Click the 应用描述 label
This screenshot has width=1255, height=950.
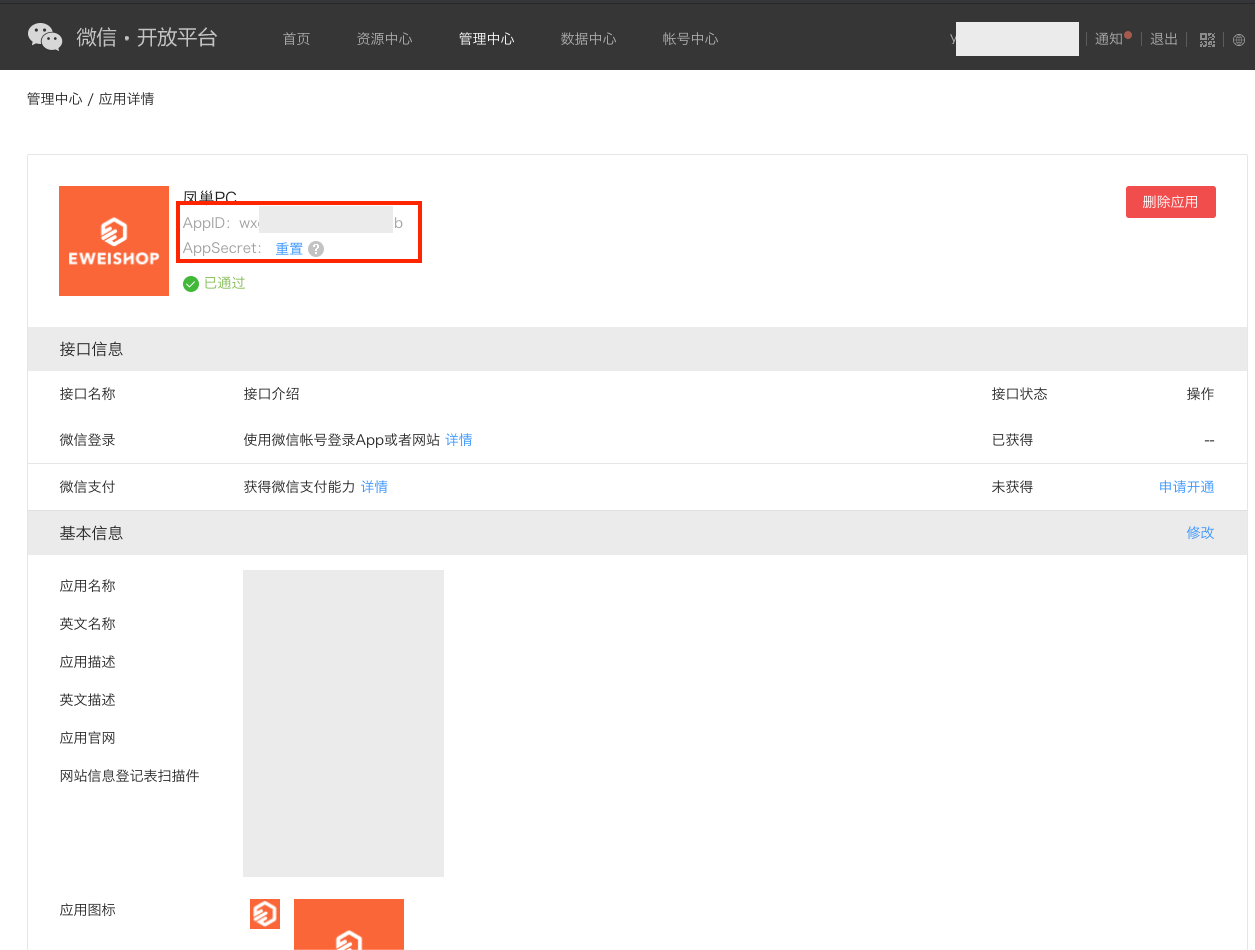pyautogui.click(x=88, y=662)
